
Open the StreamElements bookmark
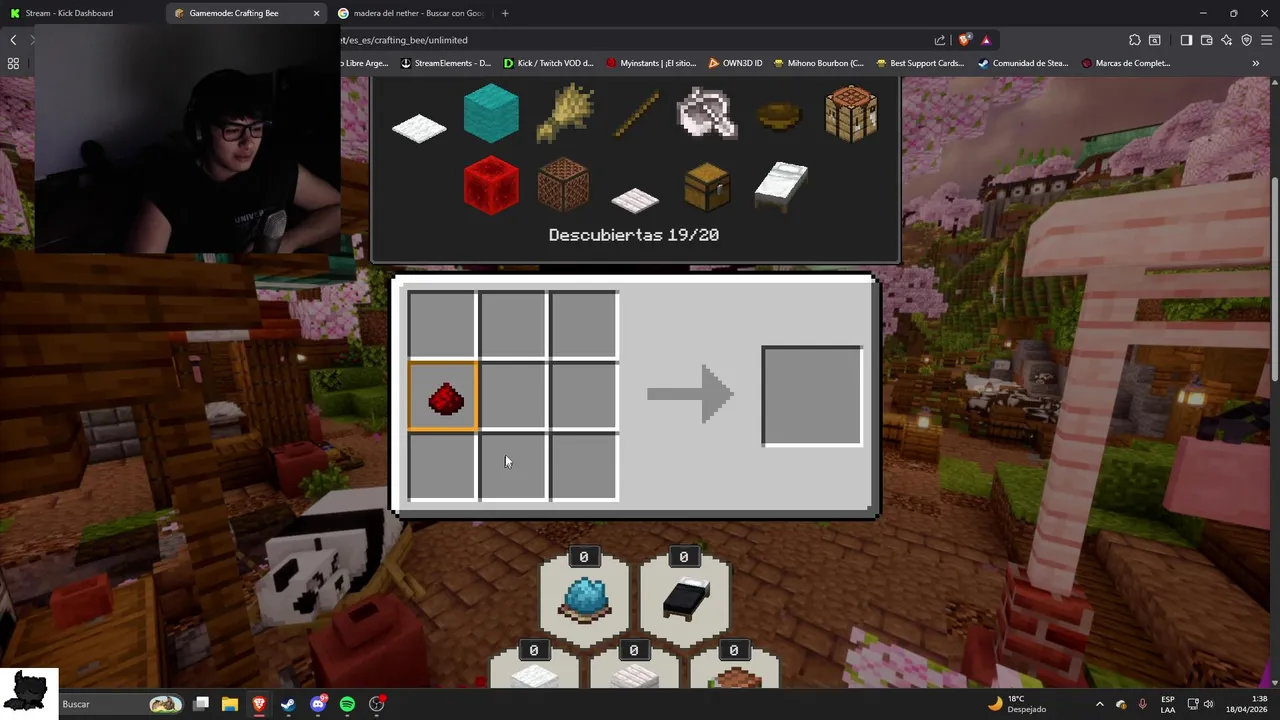(x=446, y=63)
